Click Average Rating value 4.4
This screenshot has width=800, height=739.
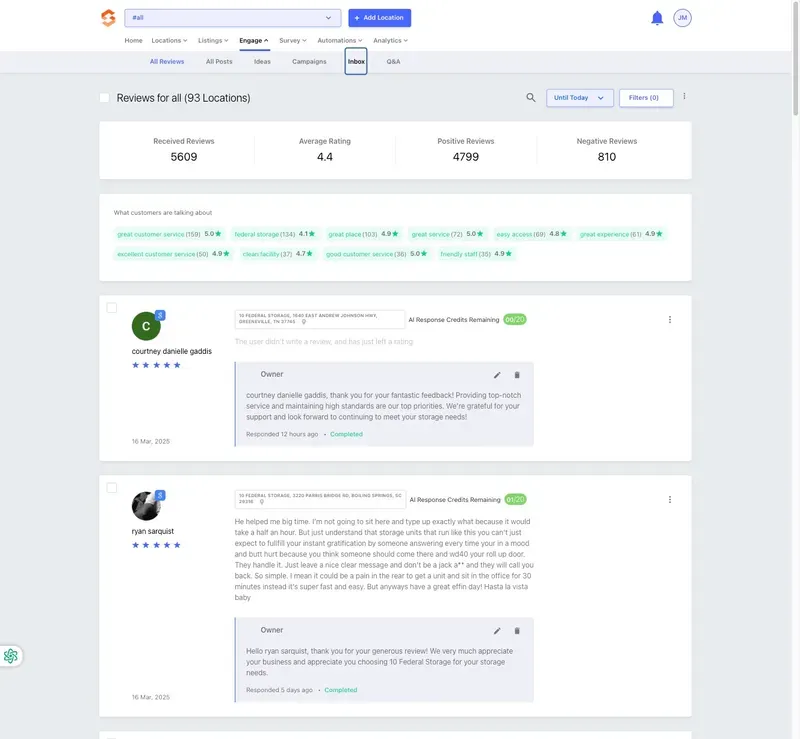point(324,157)
